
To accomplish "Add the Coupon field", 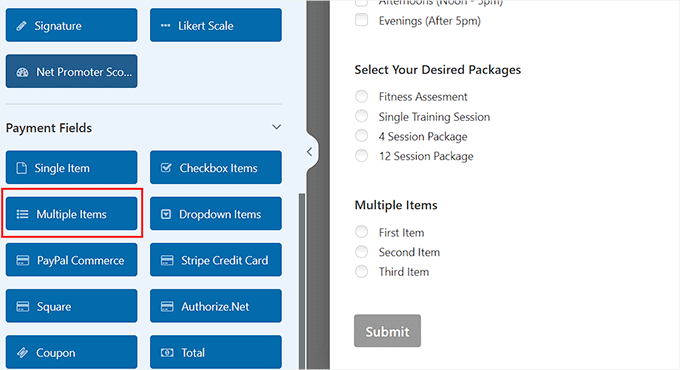I will pyautogui.click(x=72, y=352).
